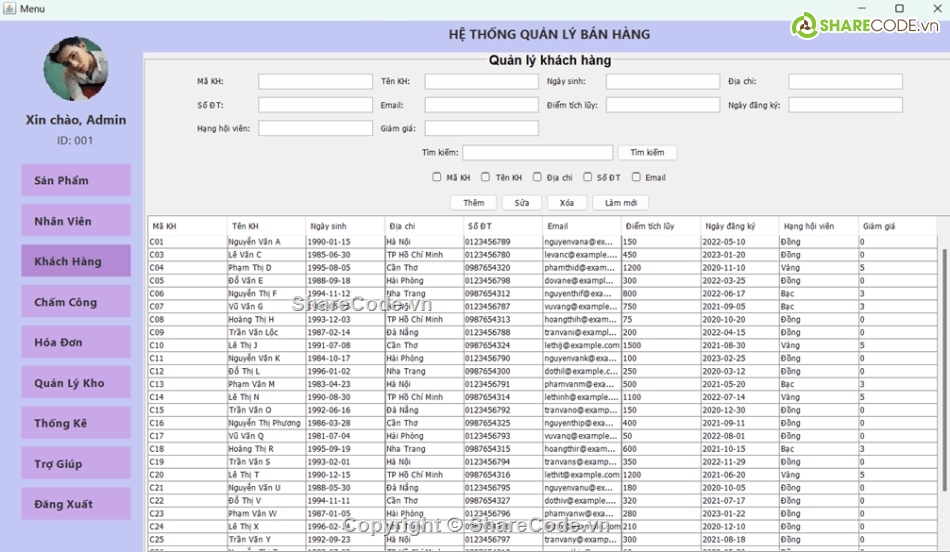Focus the Mã KH input field
950x552 pixels.
click(x=315, y=82)
